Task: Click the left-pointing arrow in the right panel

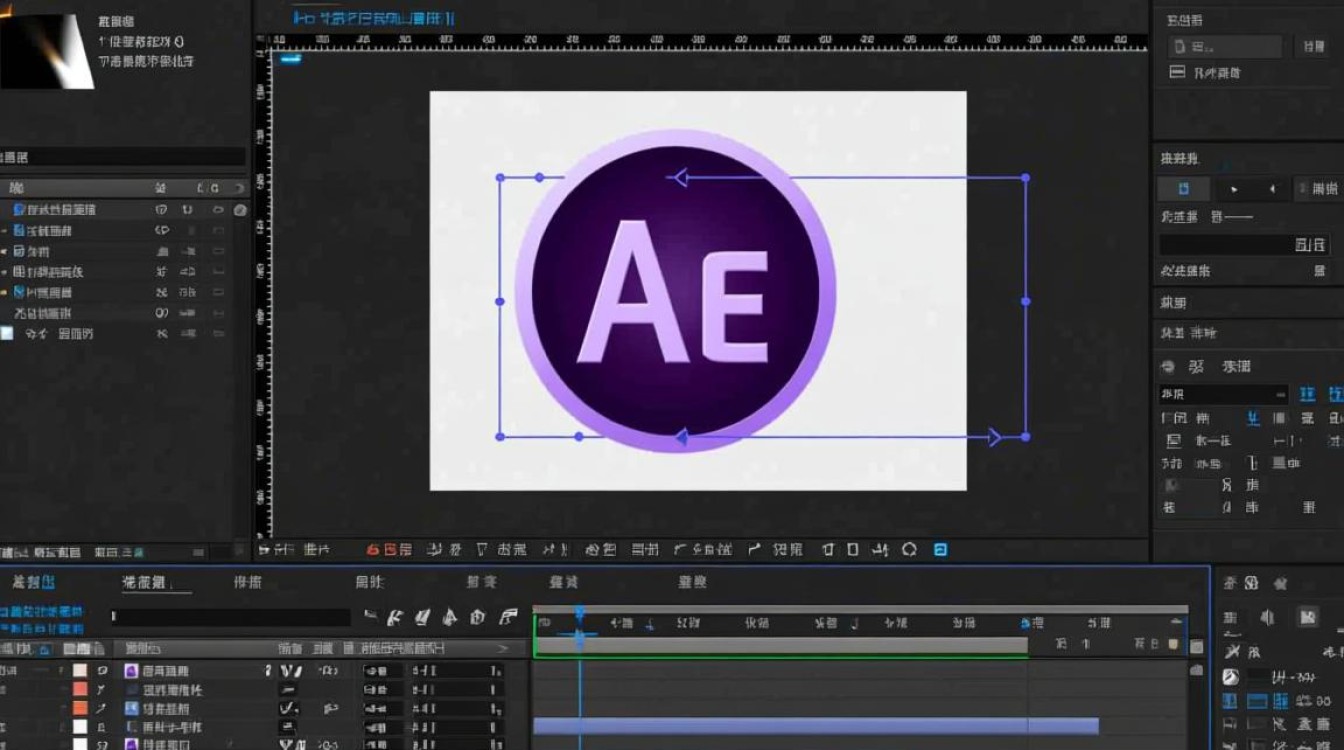Action: click(x=1271, y=188)
